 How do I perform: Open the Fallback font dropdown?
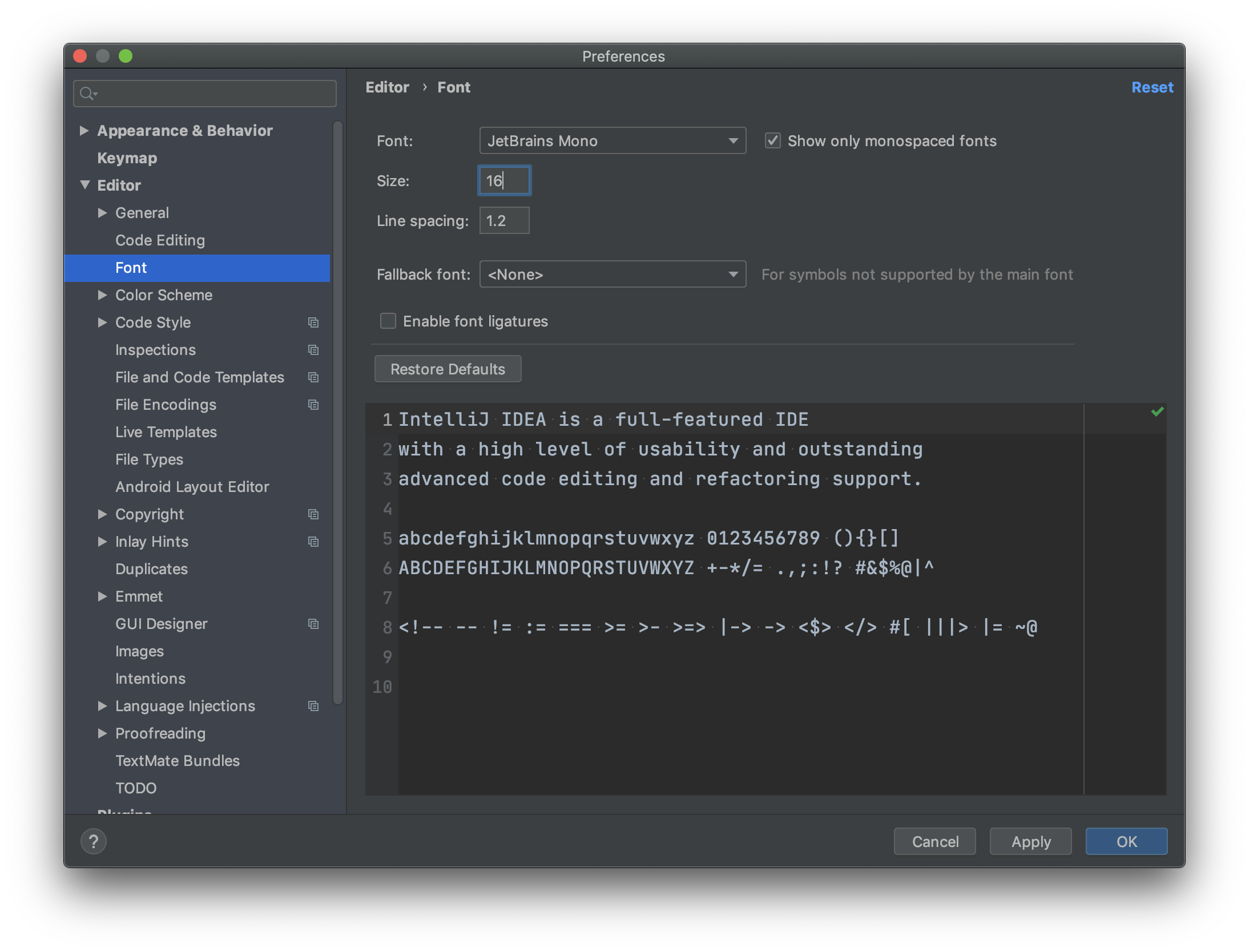point(613,275)
